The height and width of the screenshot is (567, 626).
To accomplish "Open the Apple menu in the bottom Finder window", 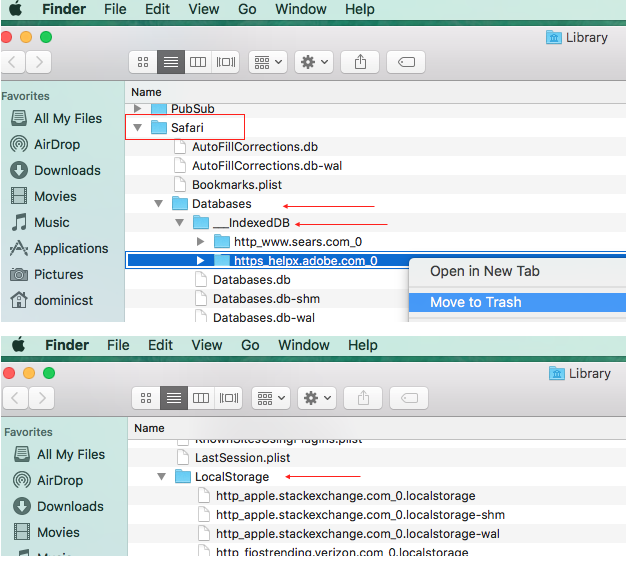I will click(18, 345).
